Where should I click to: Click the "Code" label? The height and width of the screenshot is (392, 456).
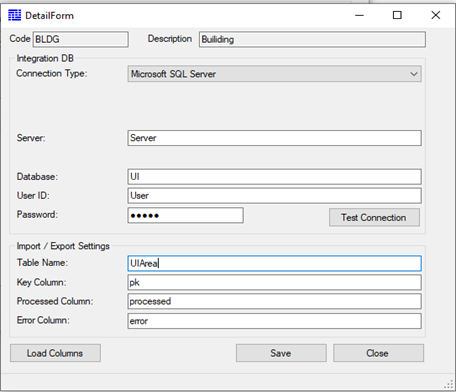[20, 39]
